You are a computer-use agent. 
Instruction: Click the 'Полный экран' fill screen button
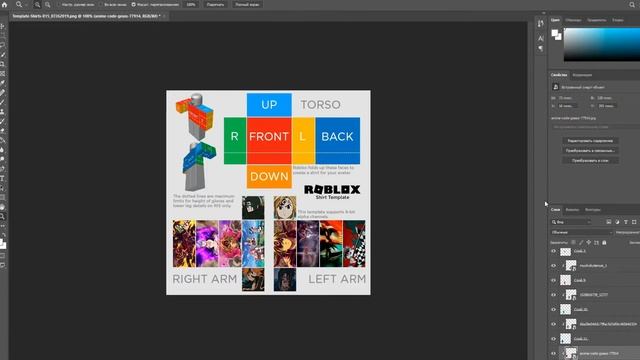[247, 4]
